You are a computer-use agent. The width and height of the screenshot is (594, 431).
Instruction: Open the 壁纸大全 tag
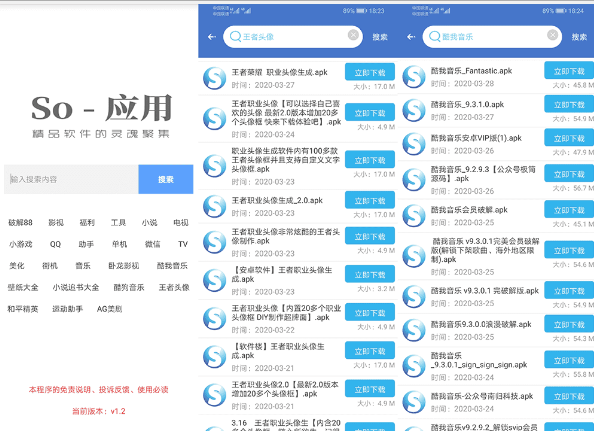pos(23,287)
